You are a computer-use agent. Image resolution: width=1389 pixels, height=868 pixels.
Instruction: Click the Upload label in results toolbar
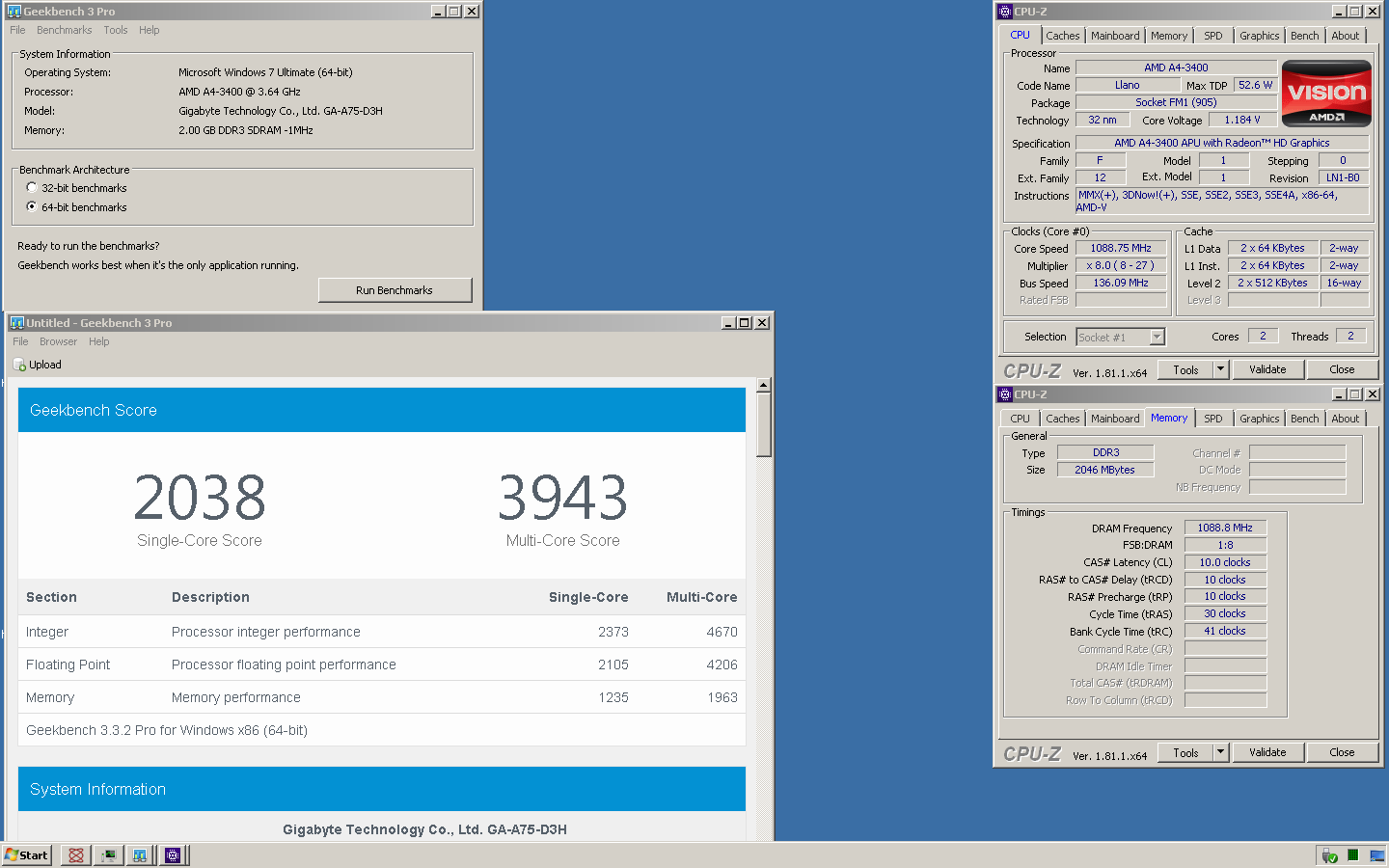(x=45, y=365)
